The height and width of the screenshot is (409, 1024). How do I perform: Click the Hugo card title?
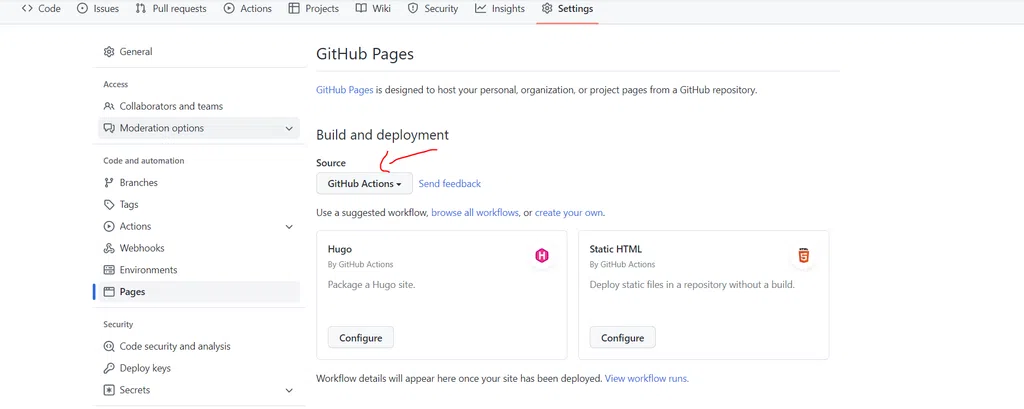[340, 249]
